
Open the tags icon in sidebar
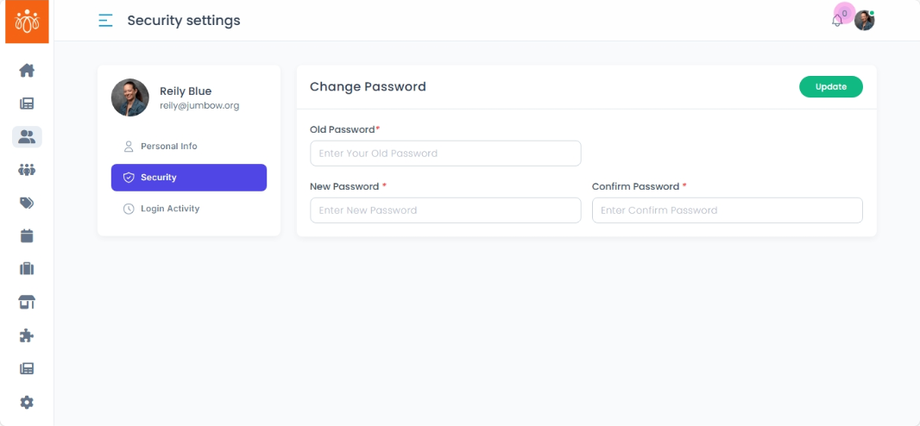point(27,203)
